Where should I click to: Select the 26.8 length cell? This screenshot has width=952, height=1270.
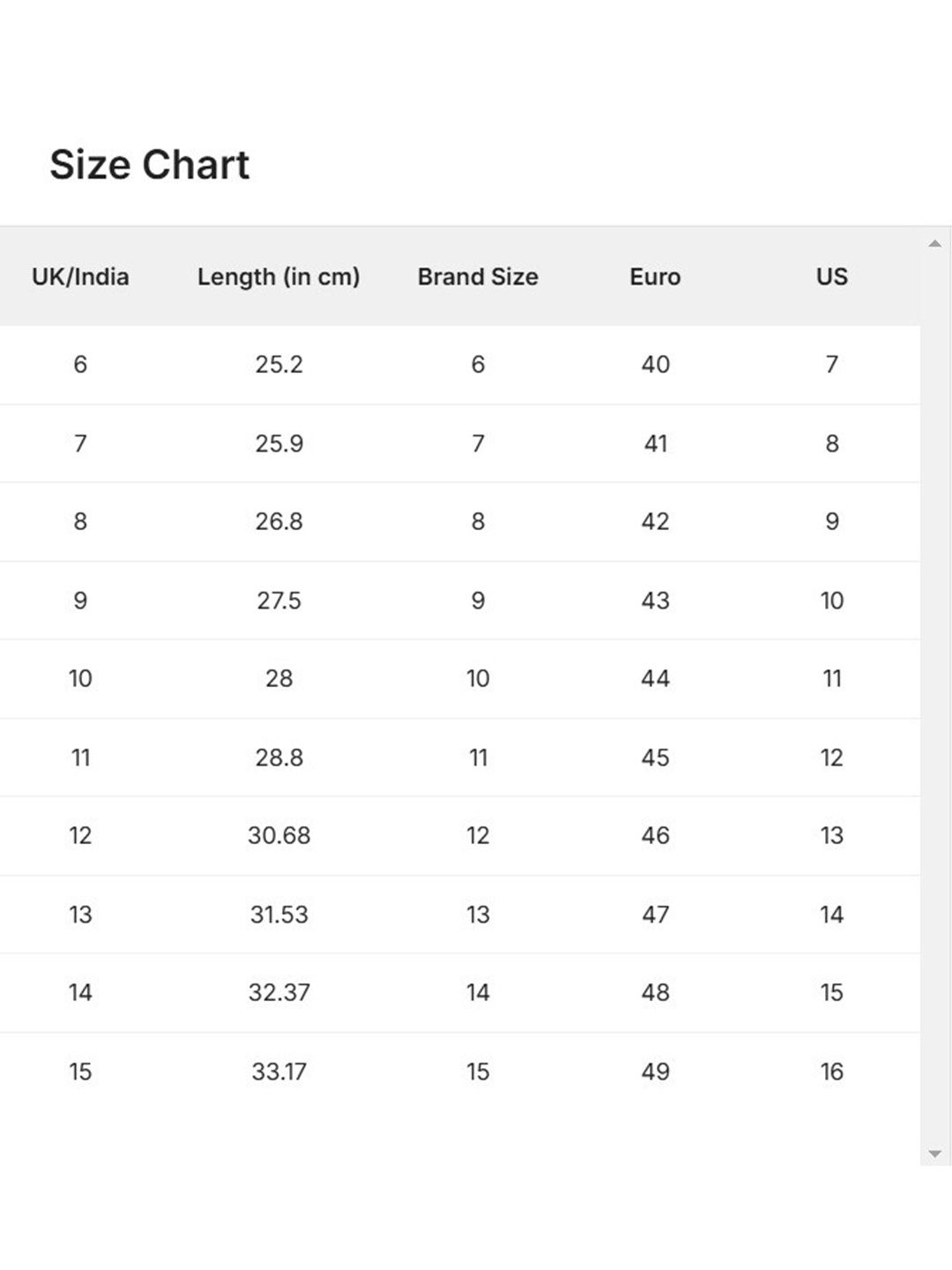click(x=279, y=521)
